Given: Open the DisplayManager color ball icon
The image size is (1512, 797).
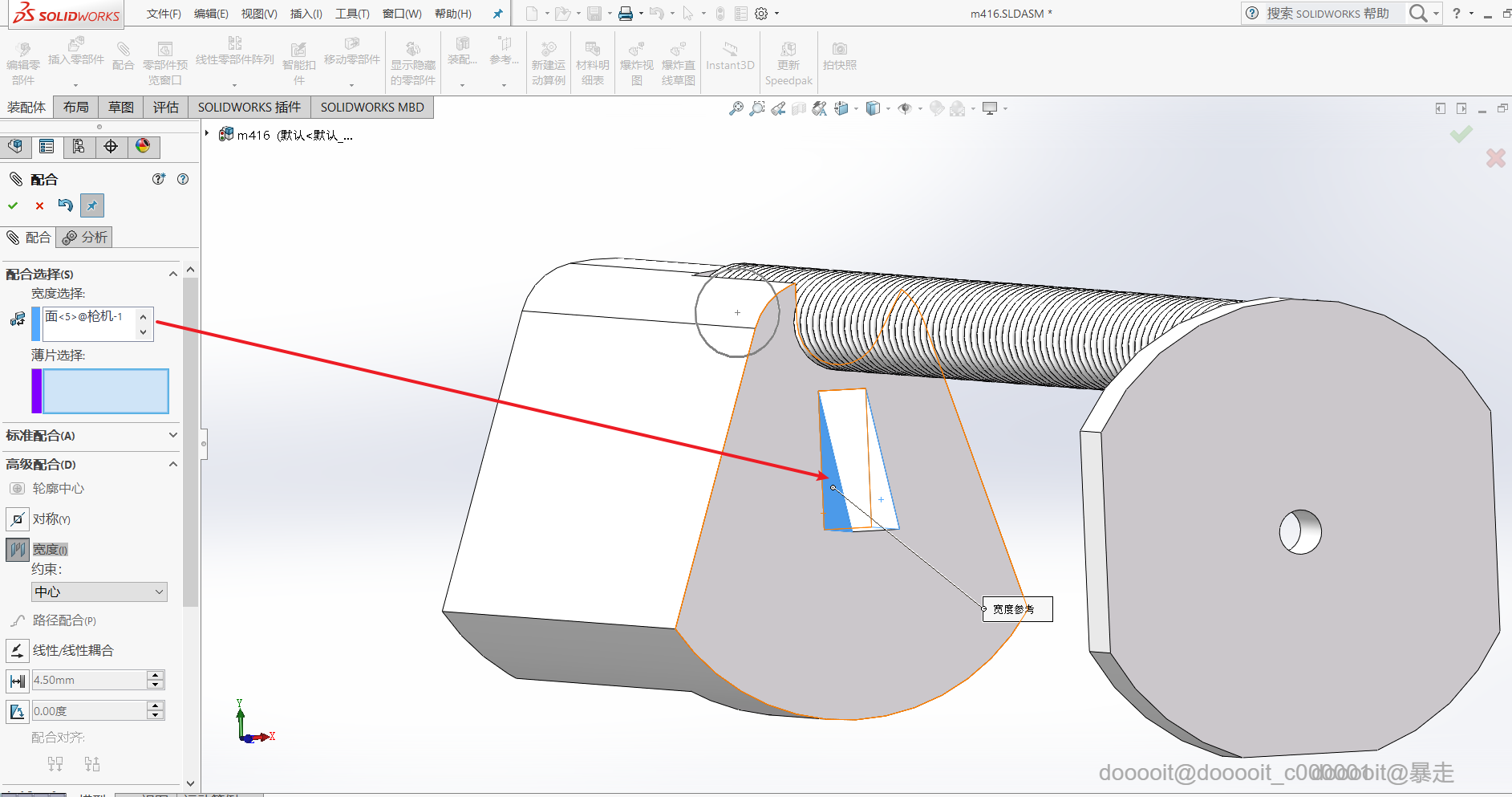Looking at the screenshot, I should [x=143, y=146].
